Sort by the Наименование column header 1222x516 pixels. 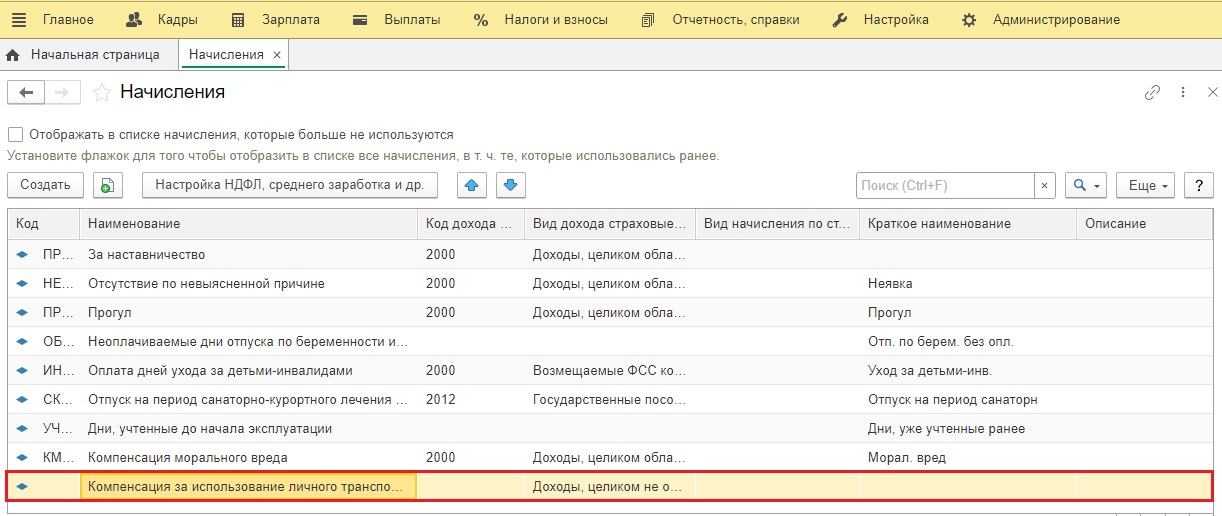click(248, 224)
